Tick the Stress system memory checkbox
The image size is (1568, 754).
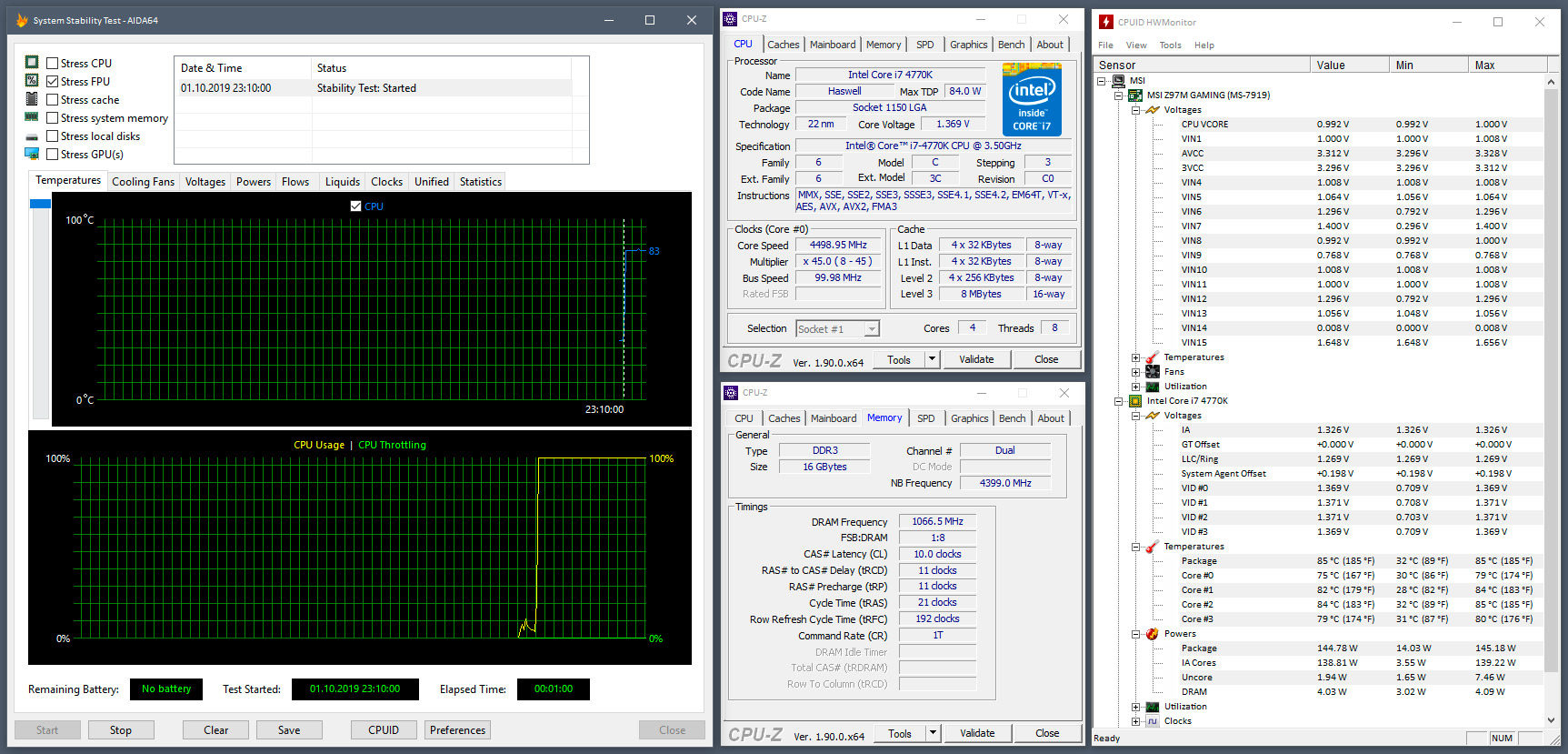coord(53,117)
